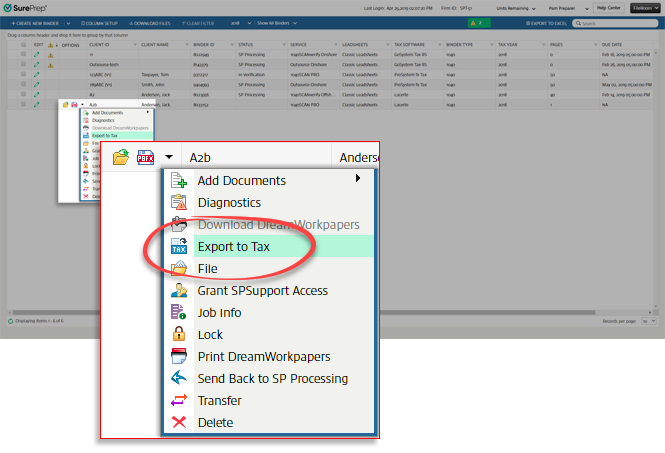Expand the Add Documents submenu arrow
This screenshot has width=665, height=453.
point(358,180)
